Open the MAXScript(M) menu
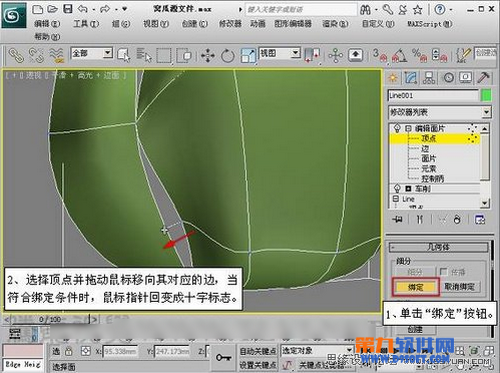The height and width of the screenshot is (373, 500). pyautogui.click(x=429, y=24)
